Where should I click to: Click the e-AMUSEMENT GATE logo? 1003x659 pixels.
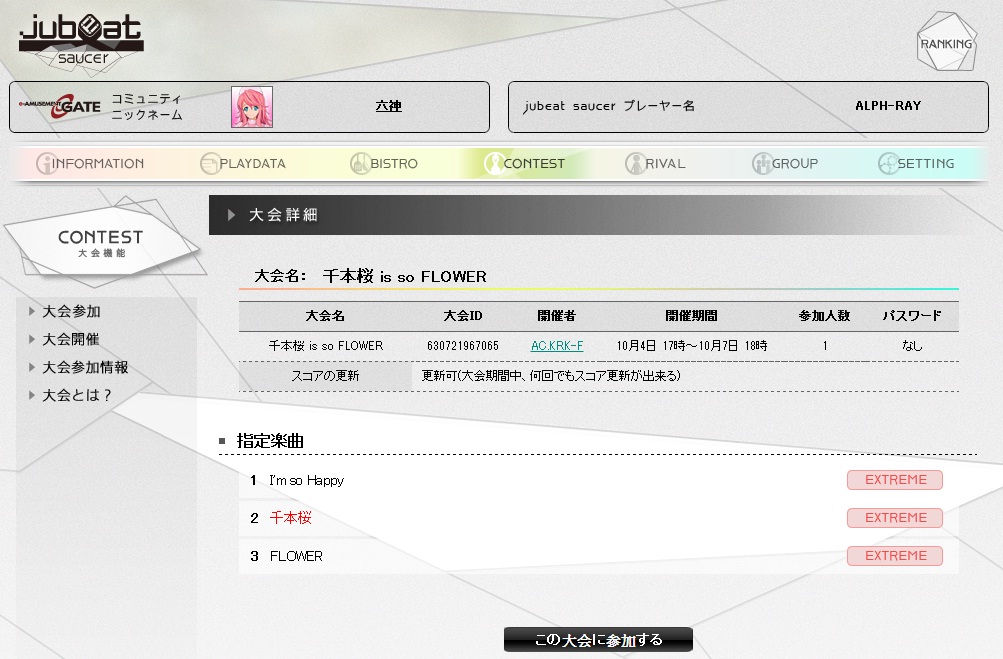(59, 106)
